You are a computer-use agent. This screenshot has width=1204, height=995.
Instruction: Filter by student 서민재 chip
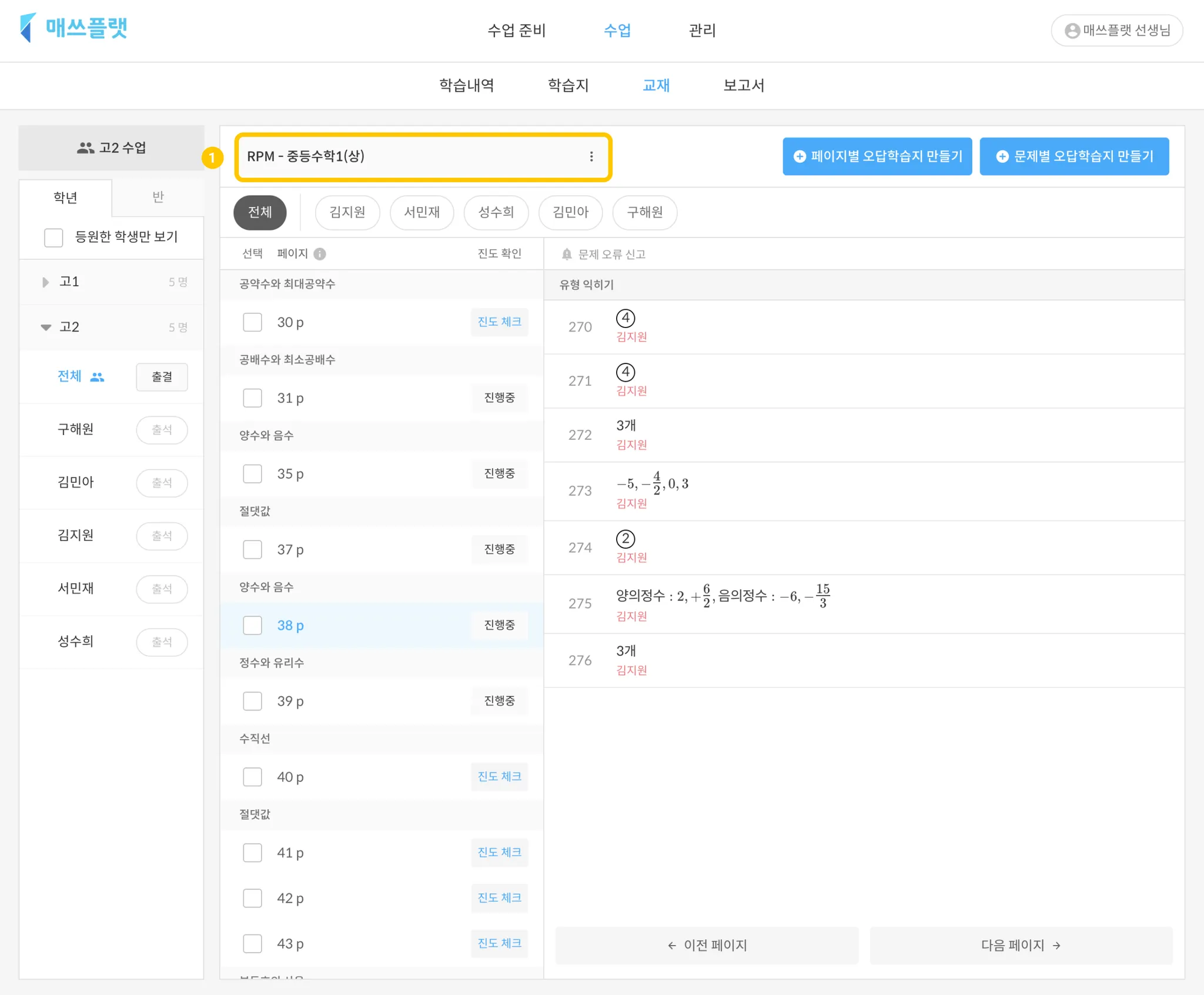(x=422, y=212)
